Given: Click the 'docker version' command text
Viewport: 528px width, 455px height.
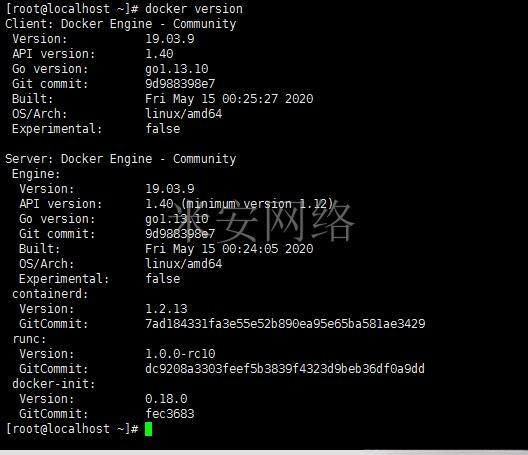Looking at the screenshot, I should point(194,9).
